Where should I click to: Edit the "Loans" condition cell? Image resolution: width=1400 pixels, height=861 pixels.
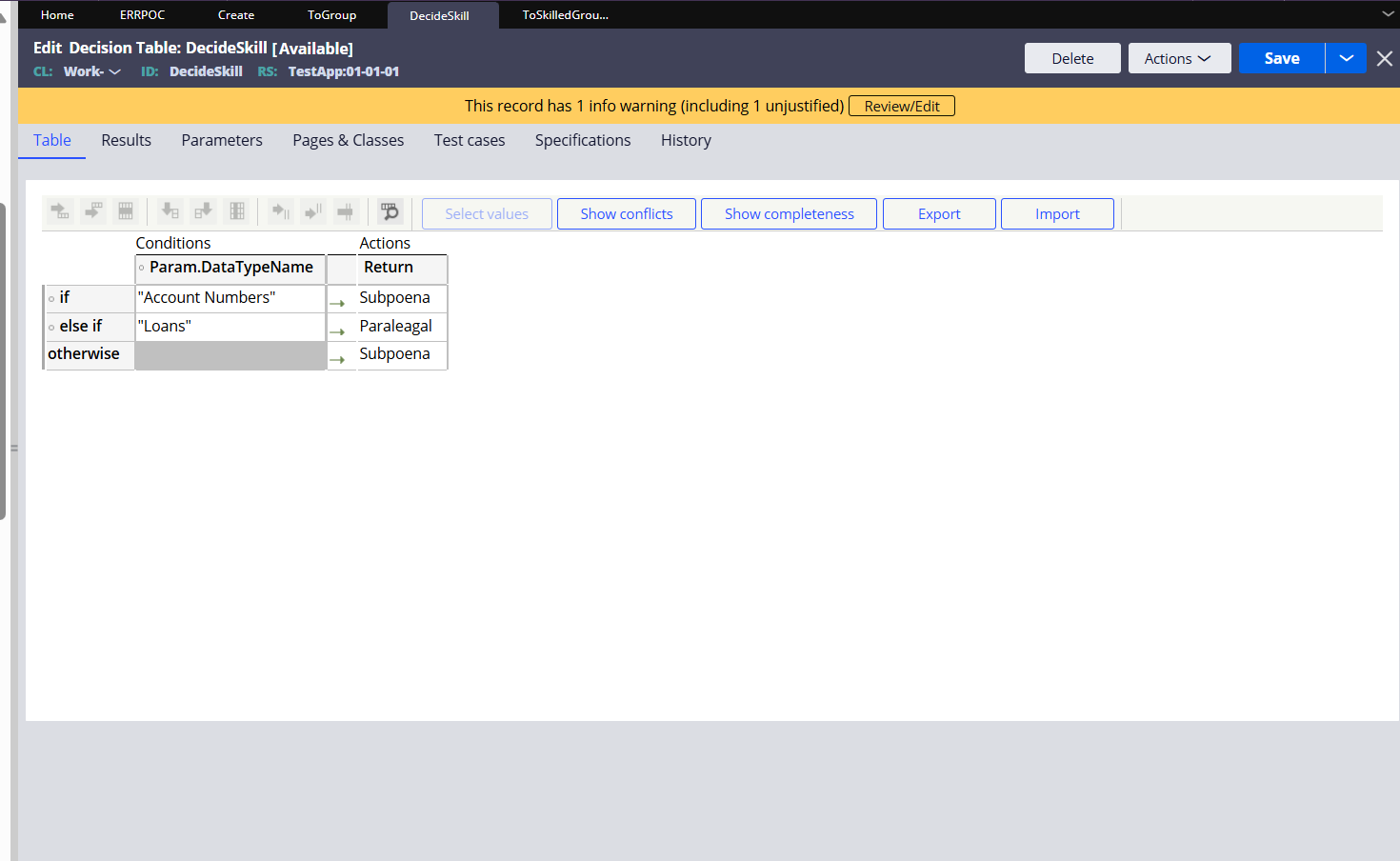tap(229, 326)
